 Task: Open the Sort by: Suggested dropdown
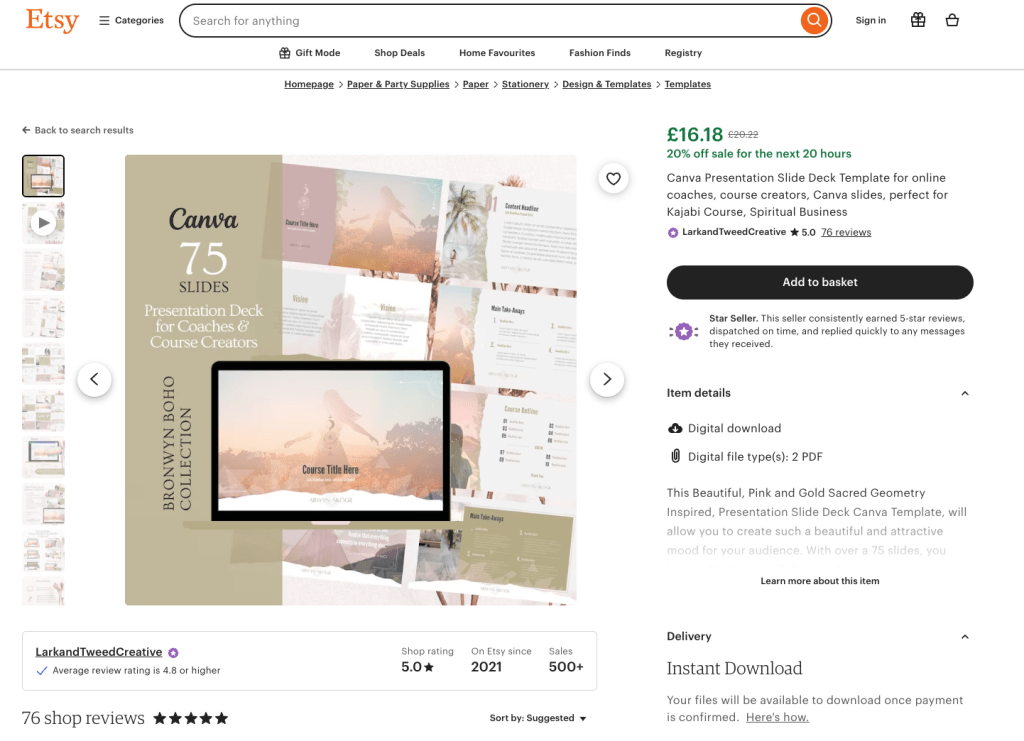(538, 718)
